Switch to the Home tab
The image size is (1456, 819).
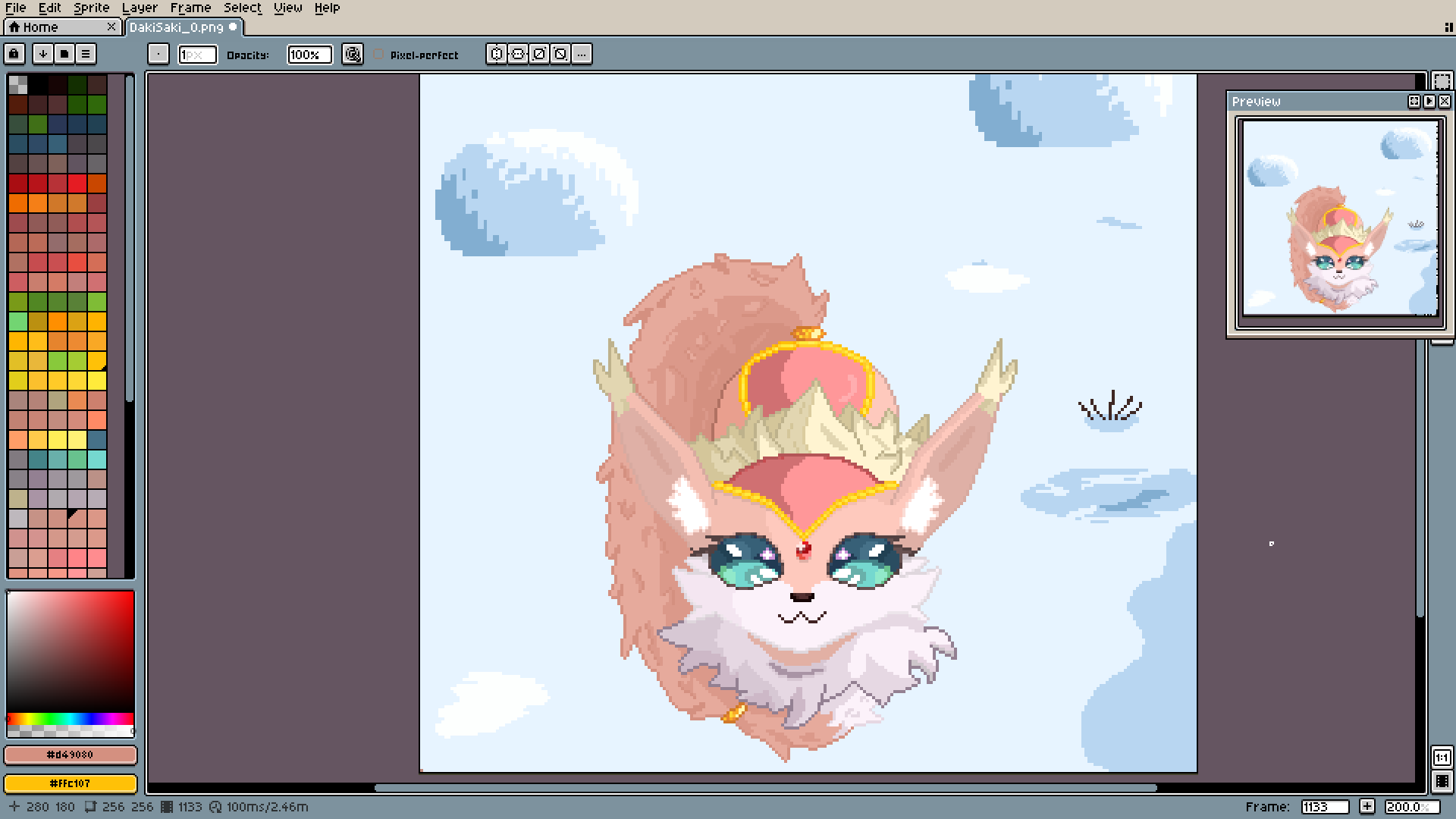coord(40,27)
